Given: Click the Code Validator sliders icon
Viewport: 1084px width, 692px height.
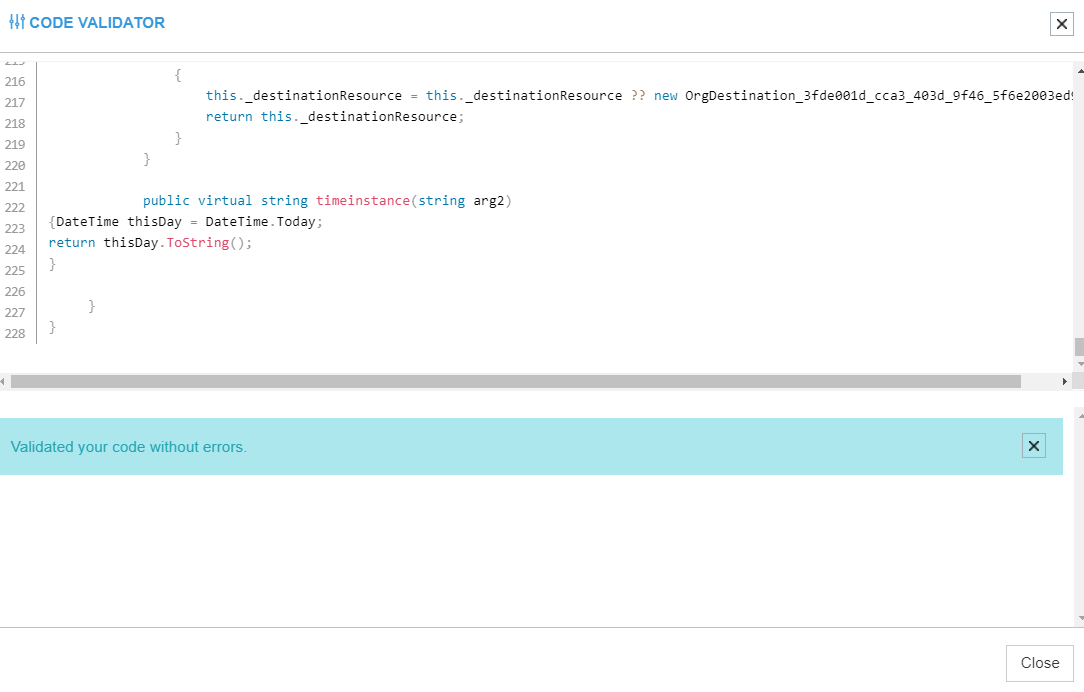Looking at the screenshot, I should [x=17, y=22].
